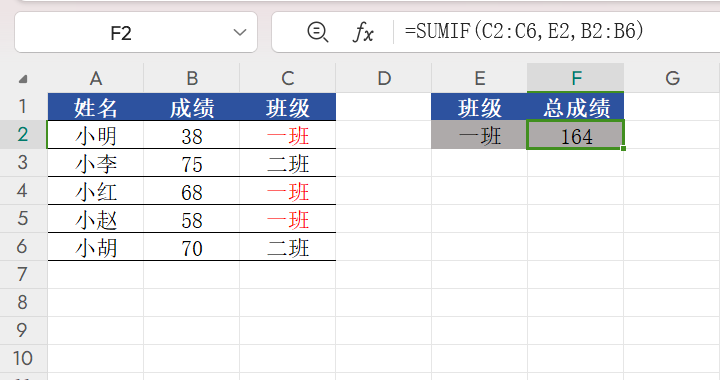Screen dimensions: 720x380
Task: Select row 5 header
Action: 23,218
